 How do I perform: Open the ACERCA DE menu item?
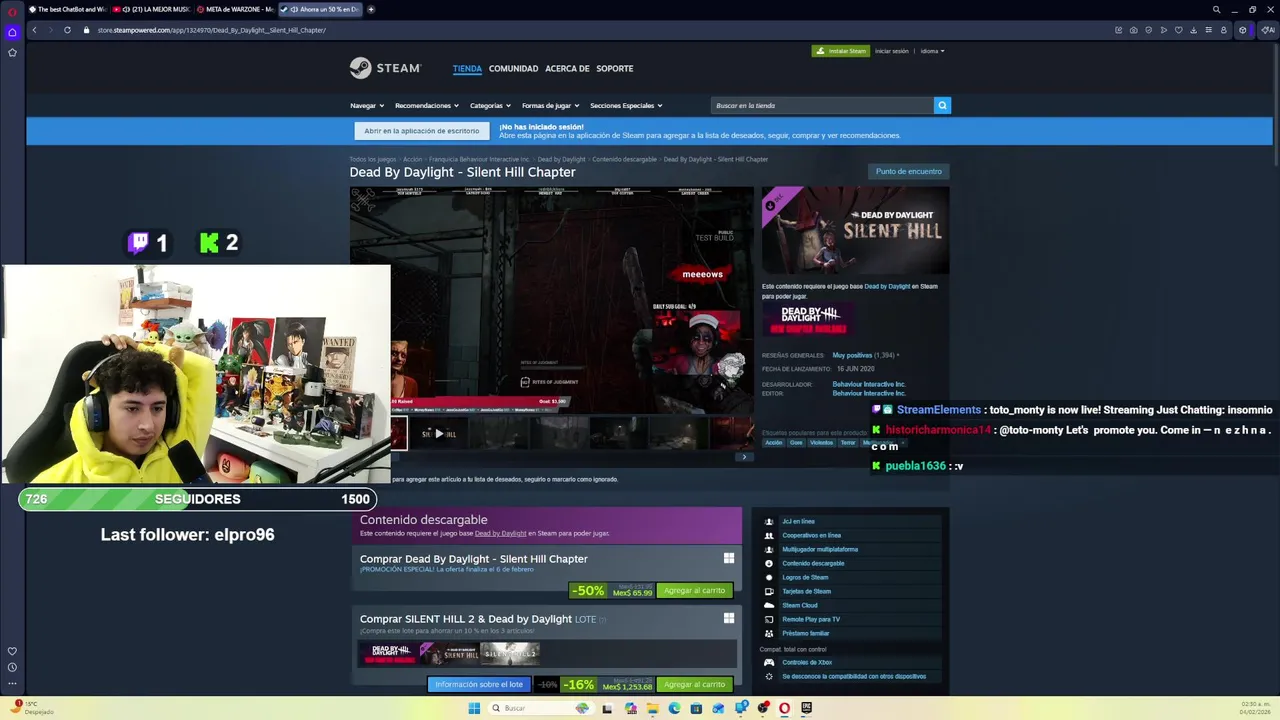567,68
